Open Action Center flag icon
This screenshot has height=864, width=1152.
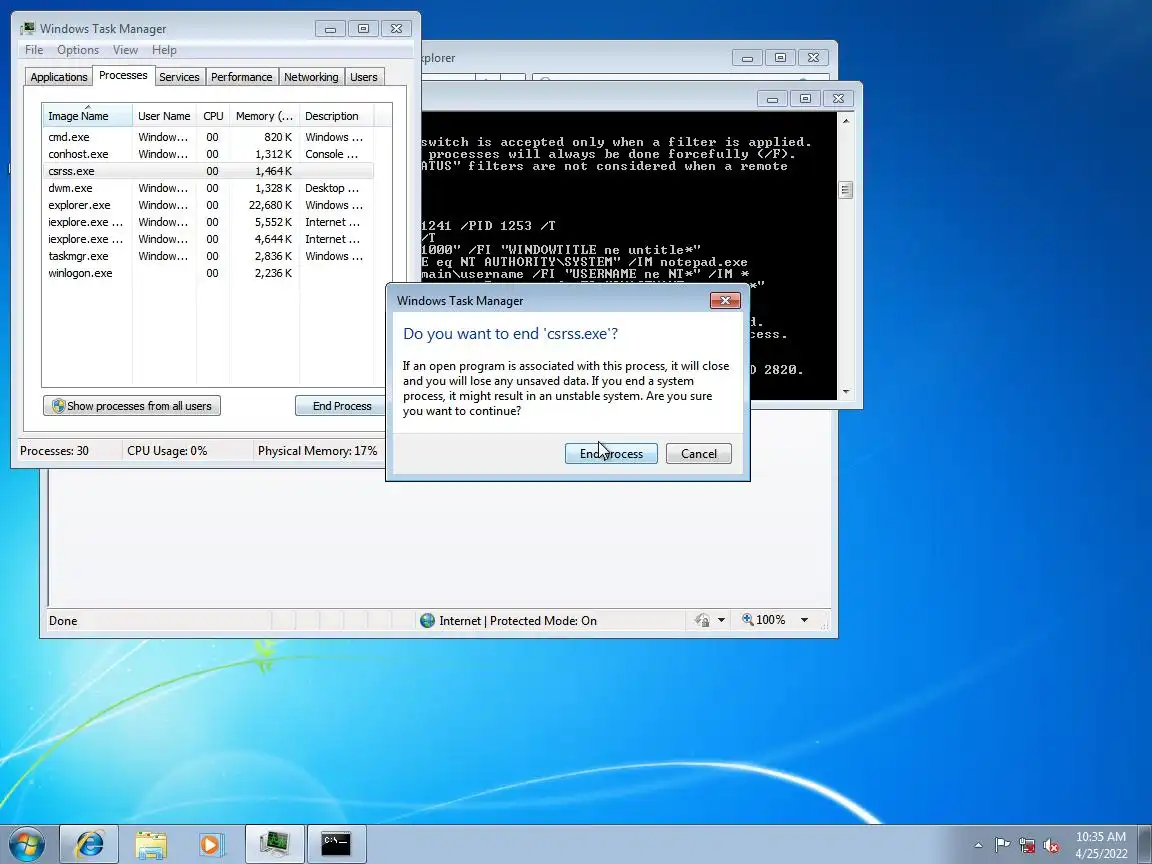point(1001,845)
